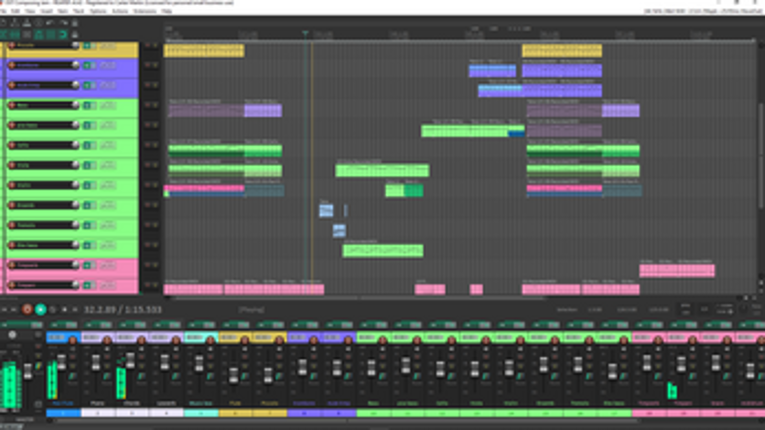This screenshot has height=430, width=765.
Task: Select the Chords label on the mixer strip
Action: click(x=132, y=404)
